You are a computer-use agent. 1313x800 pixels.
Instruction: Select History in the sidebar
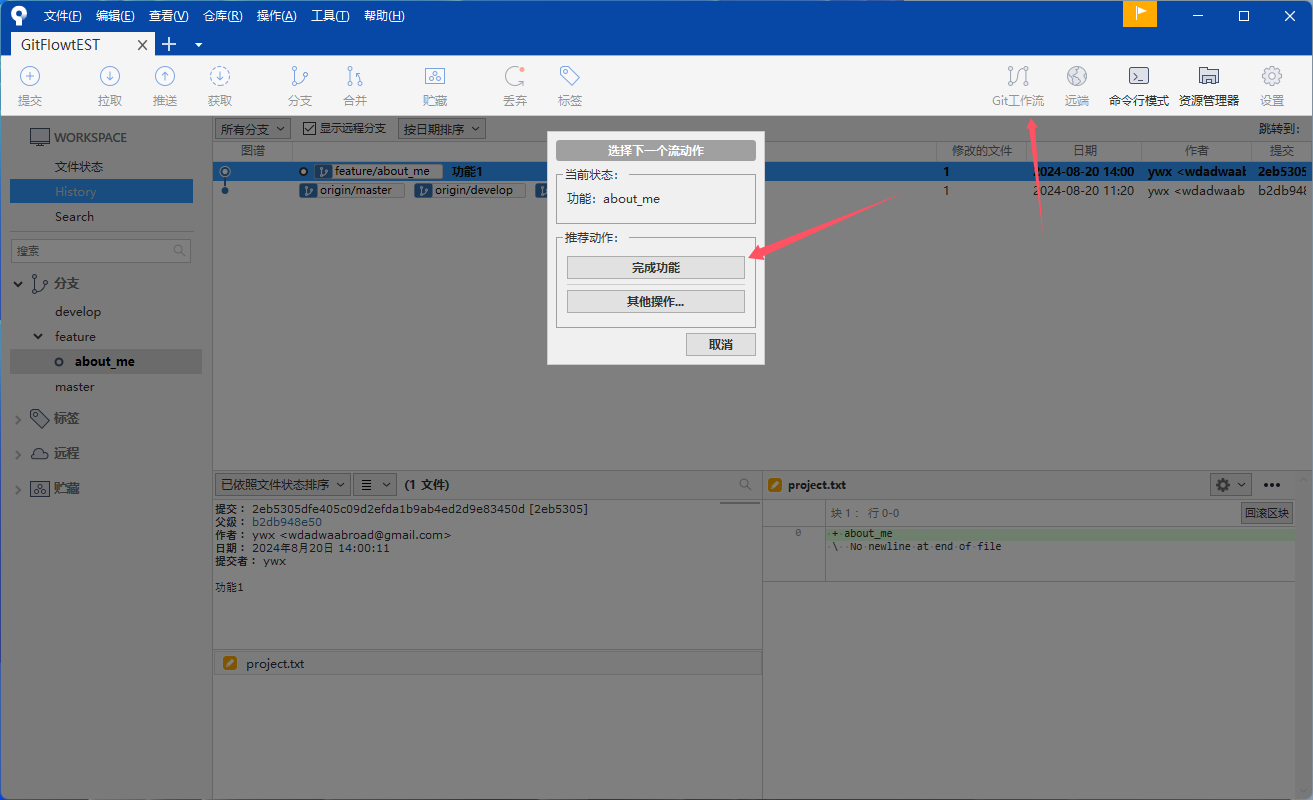pos(101,191)
